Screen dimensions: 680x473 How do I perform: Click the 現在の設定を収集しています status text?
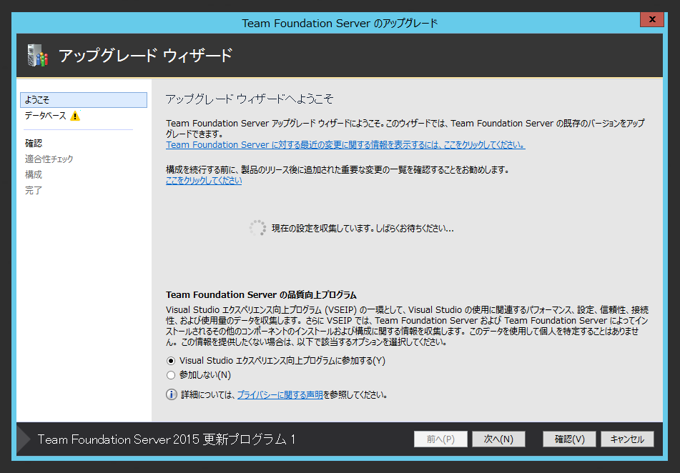click(363, 228)
